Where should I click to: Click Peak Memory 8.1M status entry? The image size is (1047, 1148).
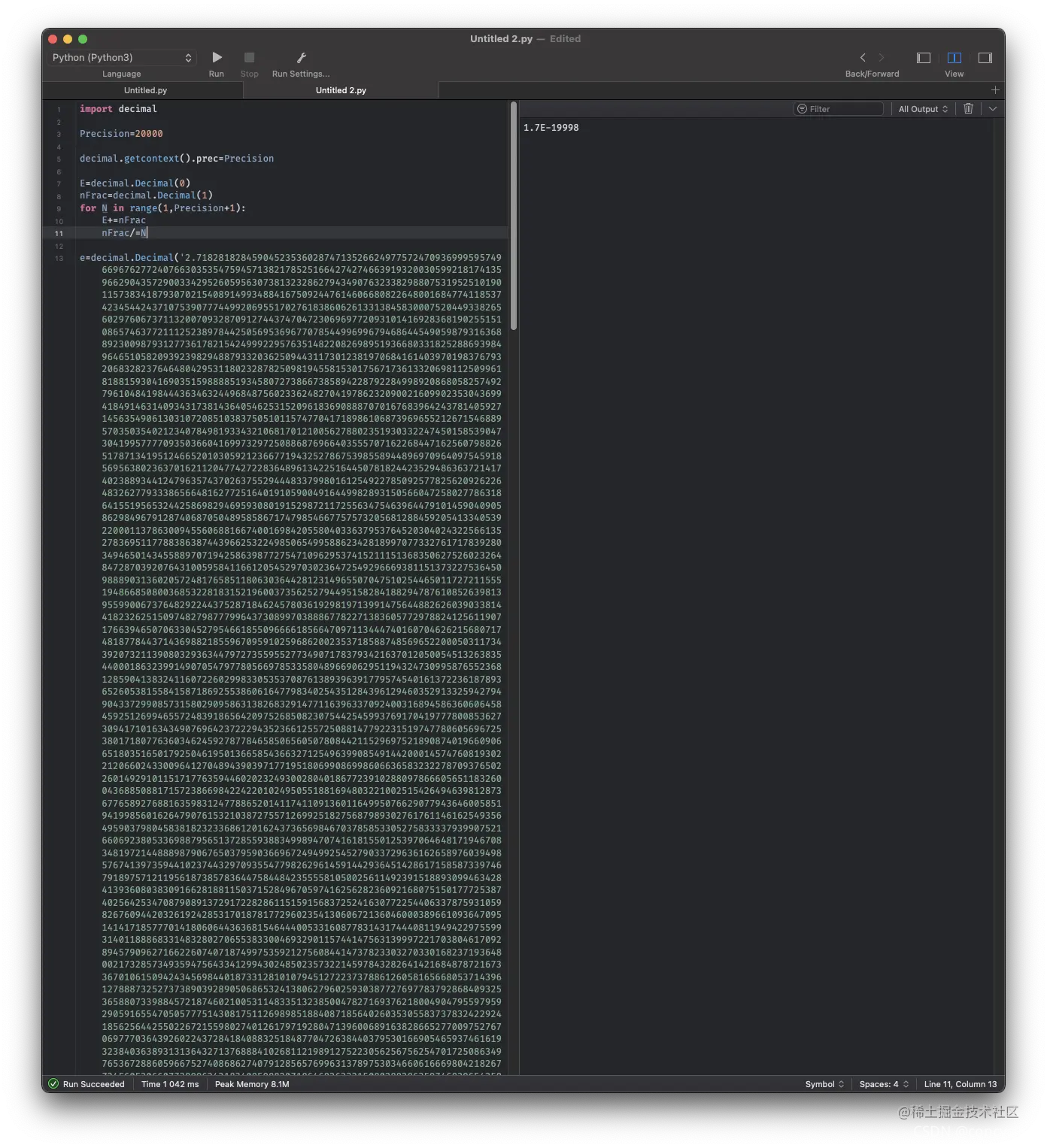[x=252, y=1084]
